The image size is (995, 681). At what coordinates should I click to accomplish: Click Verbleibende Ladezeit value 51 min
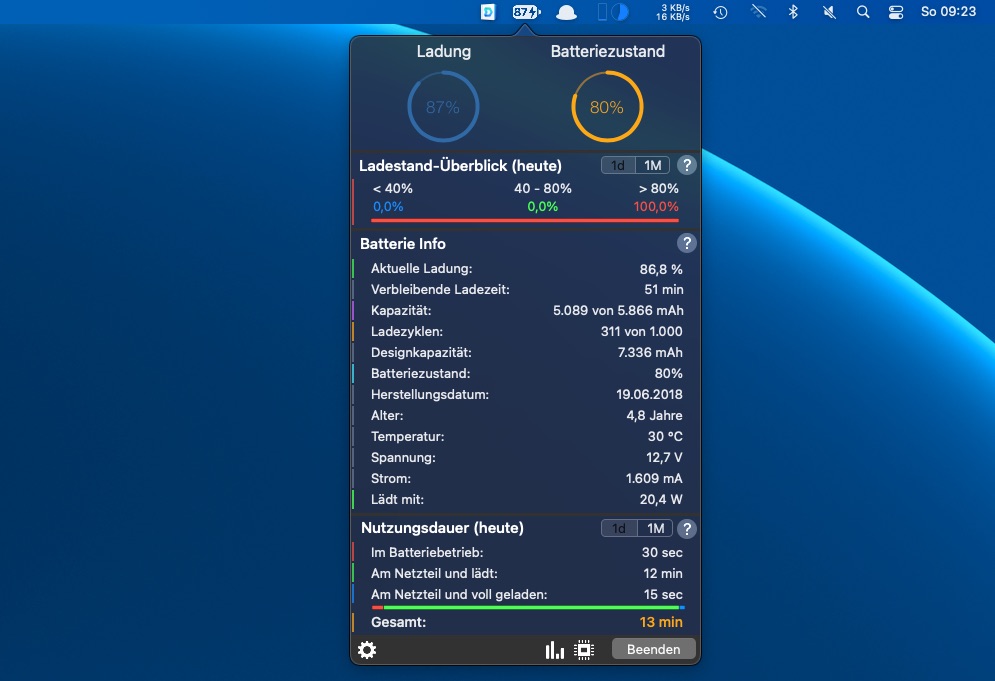[x=664, y=289]
